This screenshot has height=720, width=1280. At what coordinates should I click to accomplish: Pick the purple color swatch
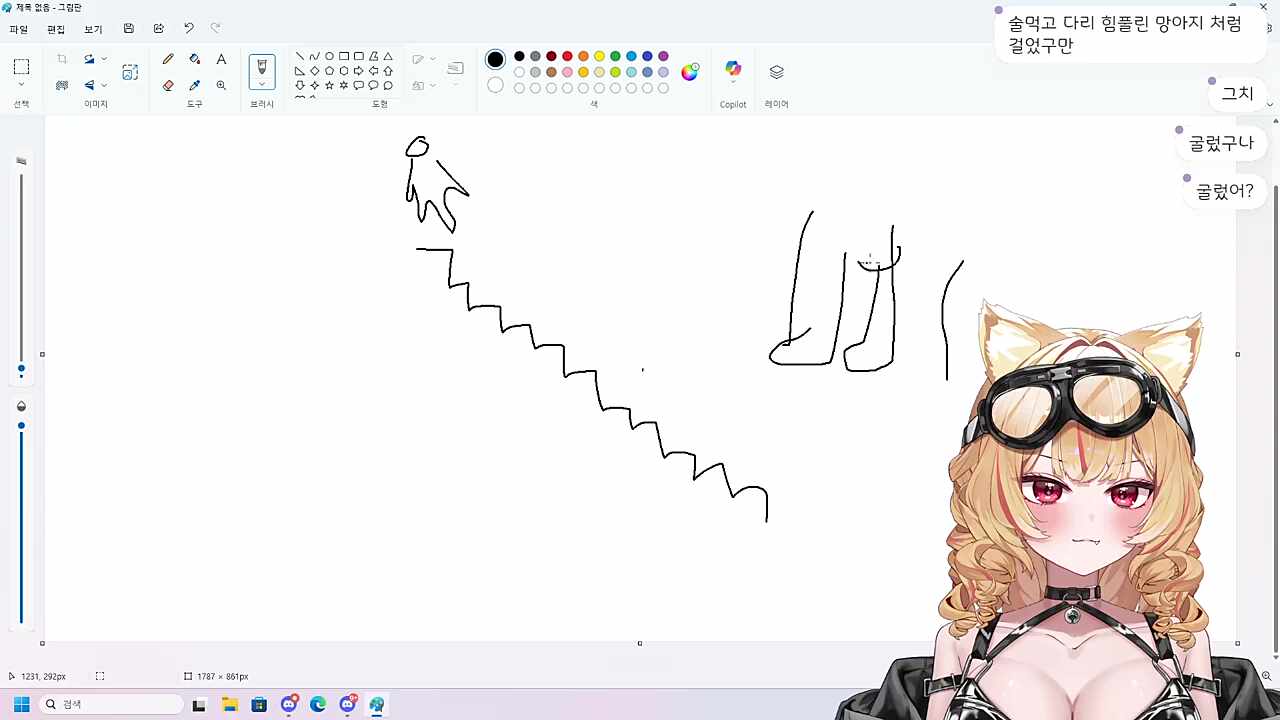click(663, 56)
